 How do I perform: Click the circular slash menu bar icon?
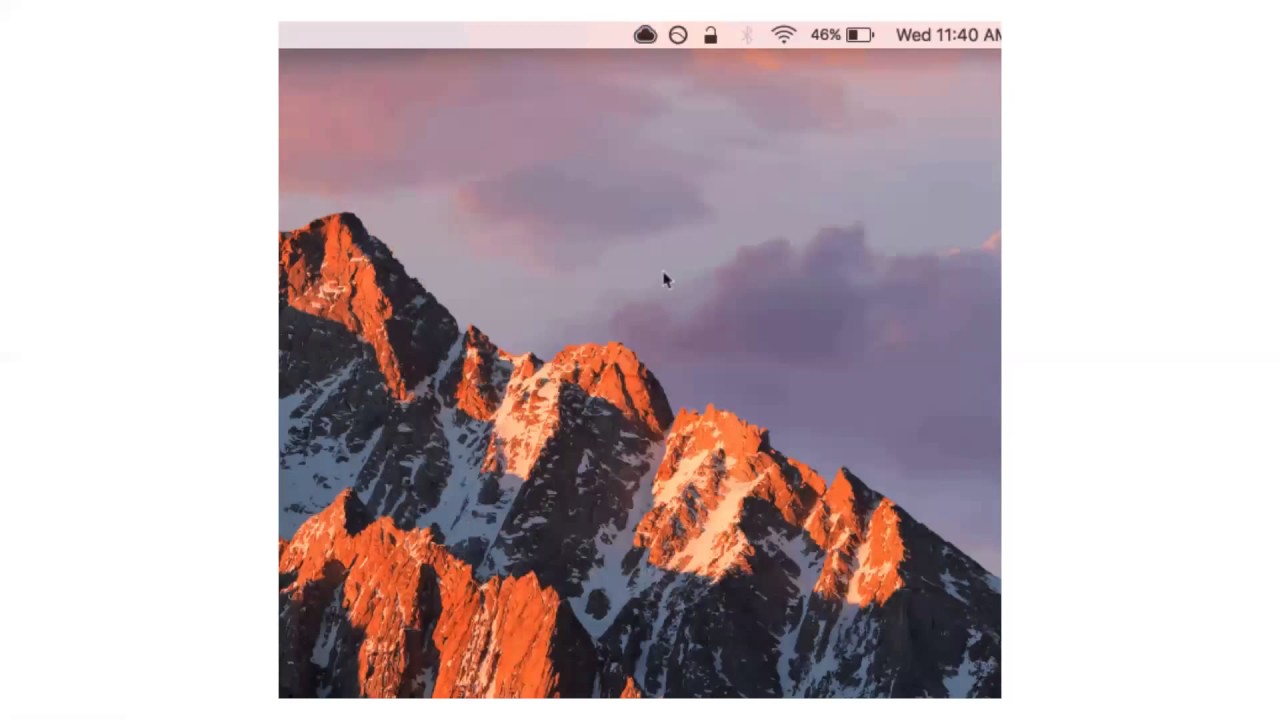[x=678, y=35]
